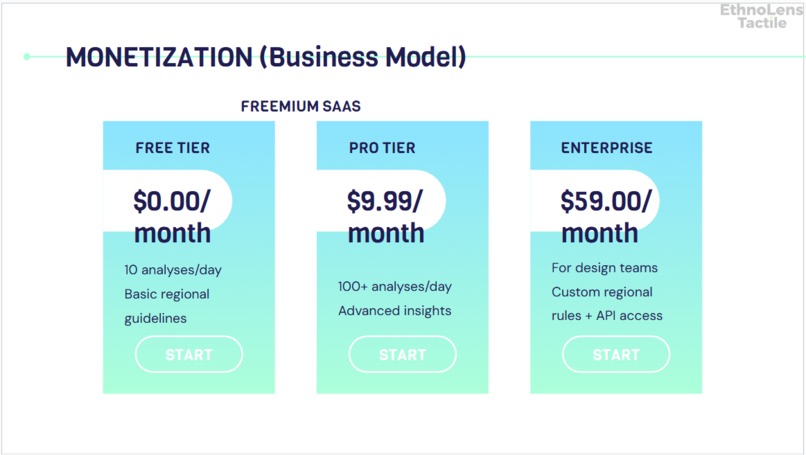Click the 'For design teams' text
The width and height of the screenshot is (806, 455).
(604, 268)
